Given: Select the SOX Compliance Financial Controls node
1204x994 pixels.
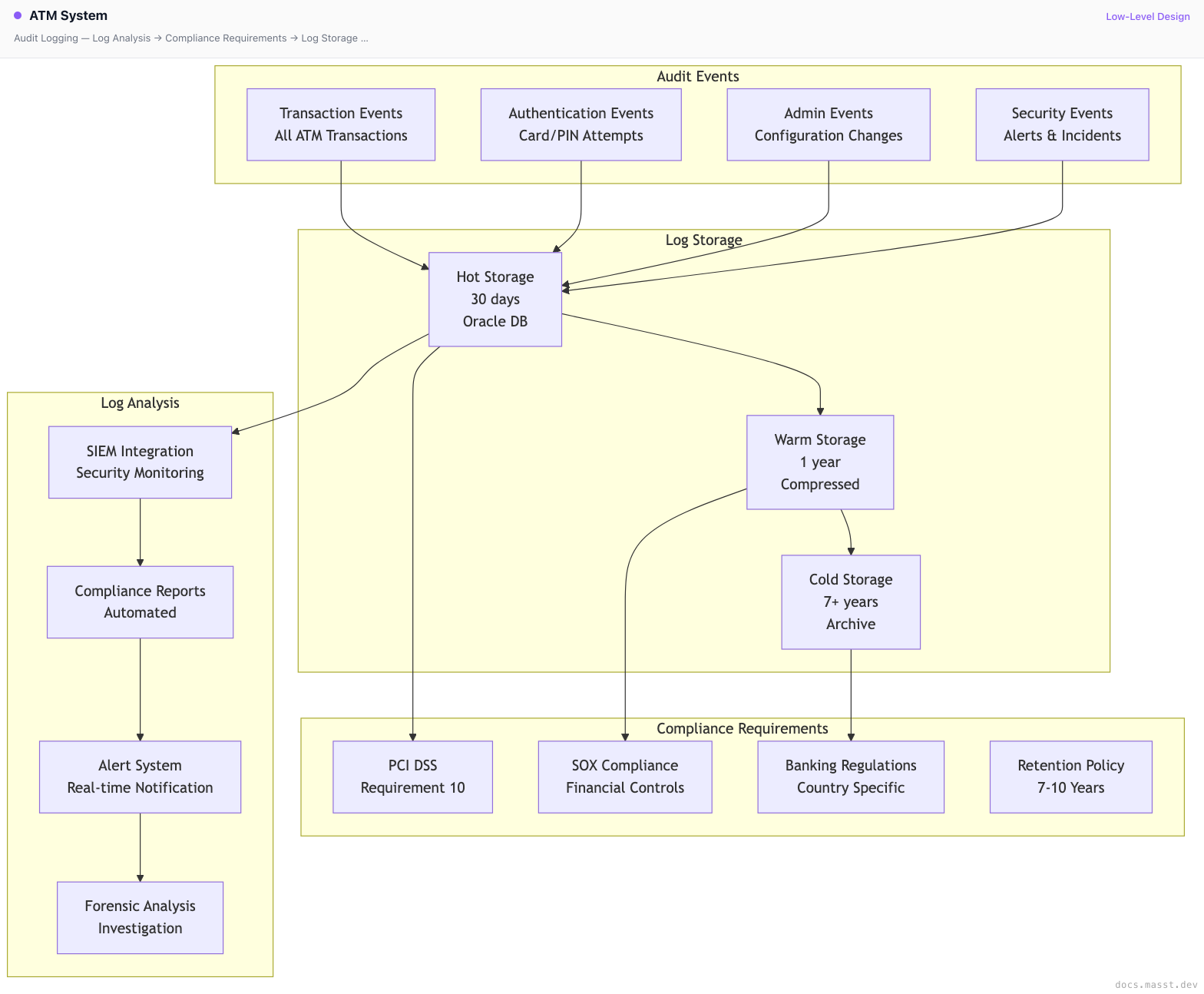Looking at the screenshot, I should click(625, 777).
